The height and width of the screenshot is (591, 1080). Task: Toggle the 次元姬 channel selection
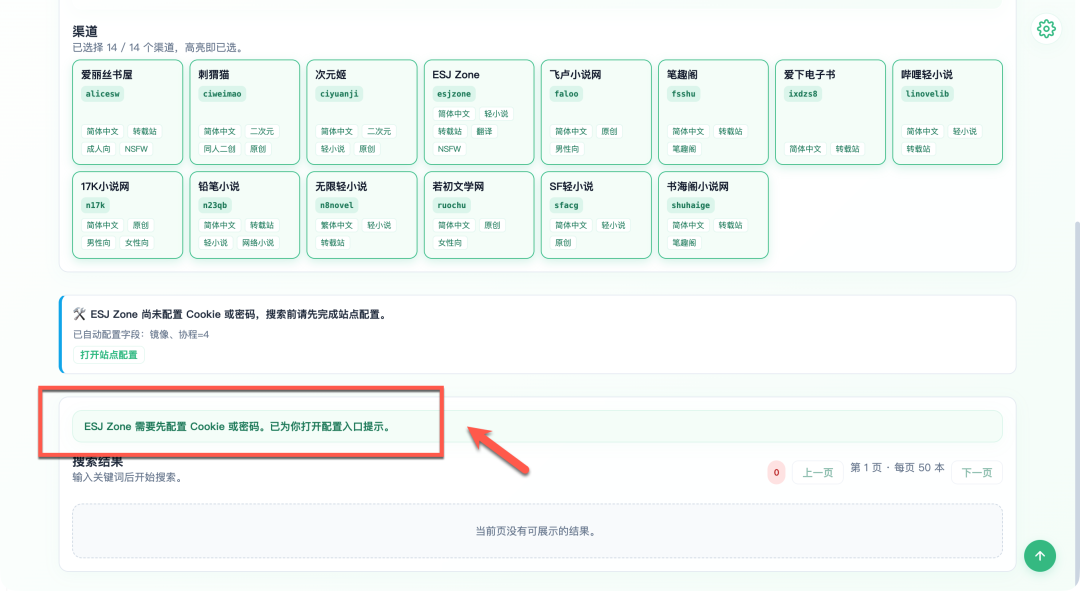[361, 112]
